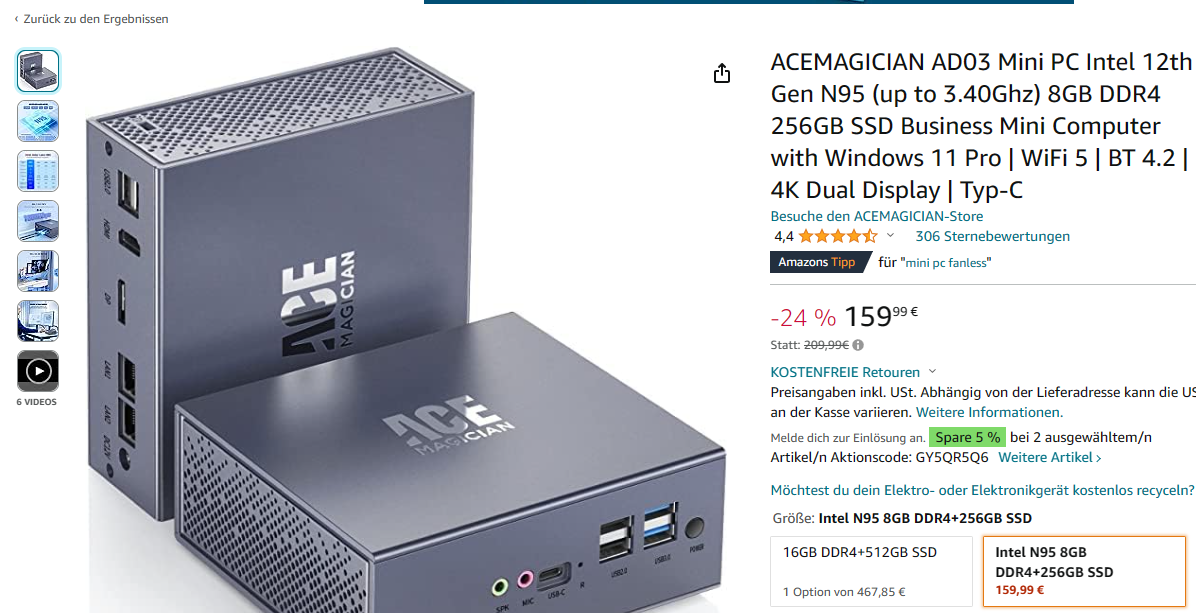Click the share icon above product image
Screen dimensions: 1196x613
pyautogui.click(x=722, y=73)
